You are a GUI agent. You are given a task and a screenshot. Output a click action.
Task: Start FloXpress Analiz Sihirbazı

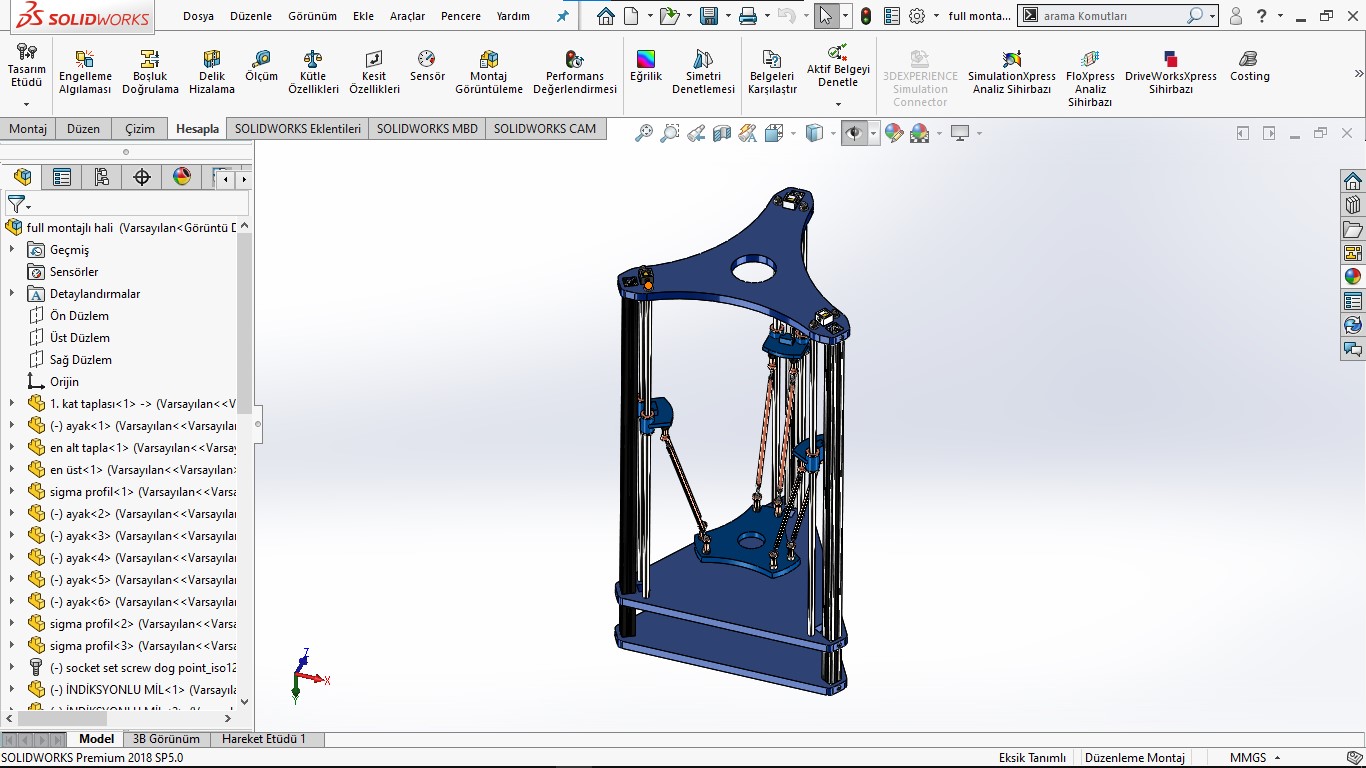(x=1090, y=78)
